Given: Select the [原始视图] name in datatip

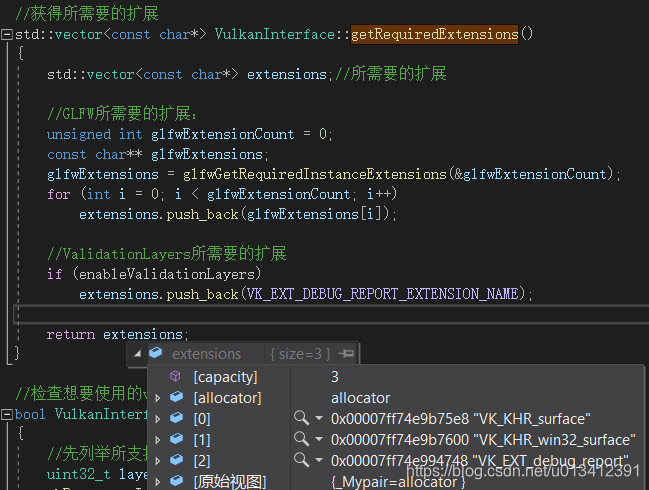Looking at the screenshot, I should (x=230, y=482).
